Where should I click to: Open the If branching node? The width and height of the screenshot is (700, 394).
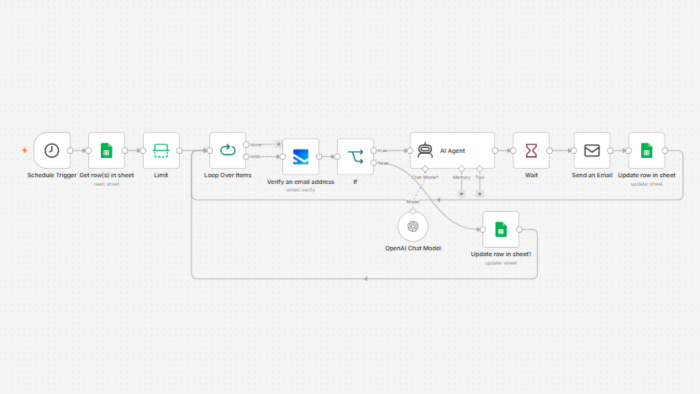tap(355, 157)
